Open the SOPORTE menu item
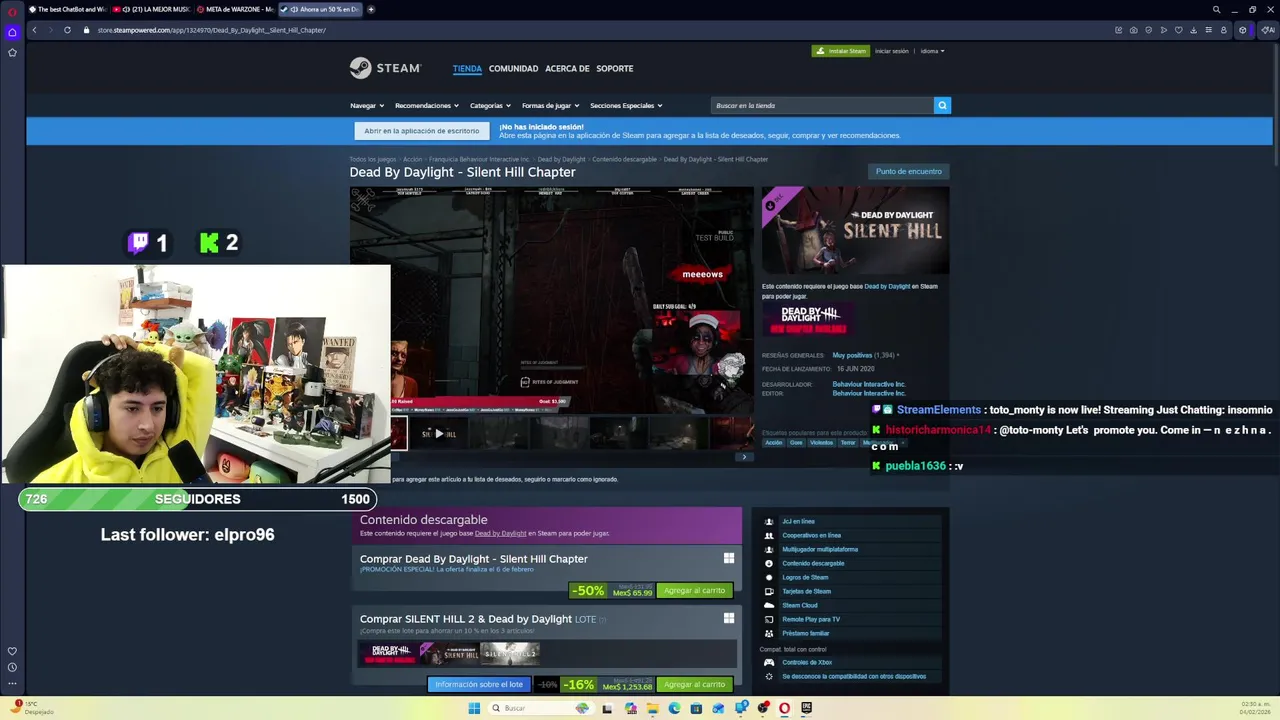 click(614, 68)
